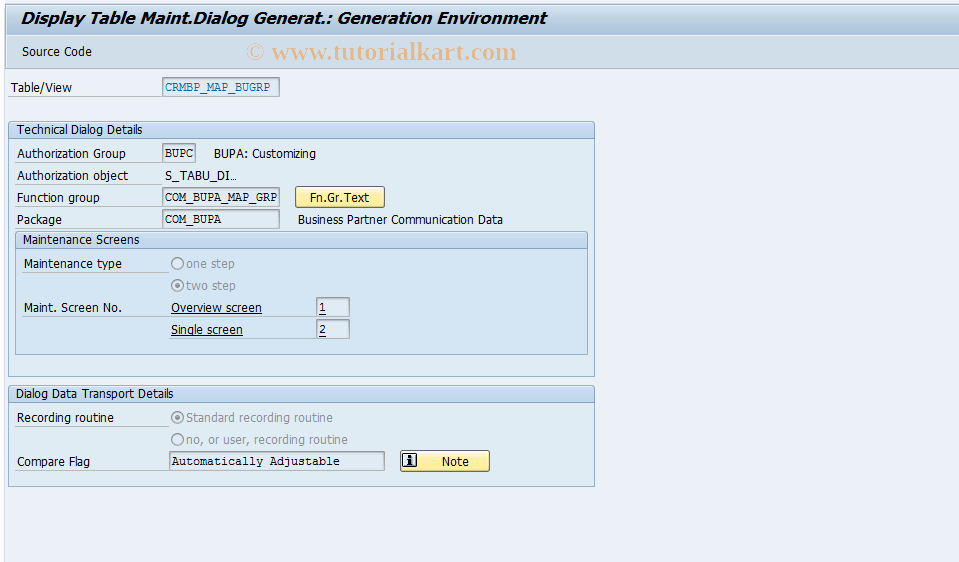Click the Table/View field CRMBP_MAP_BUGRP

[x=221, y=87]
